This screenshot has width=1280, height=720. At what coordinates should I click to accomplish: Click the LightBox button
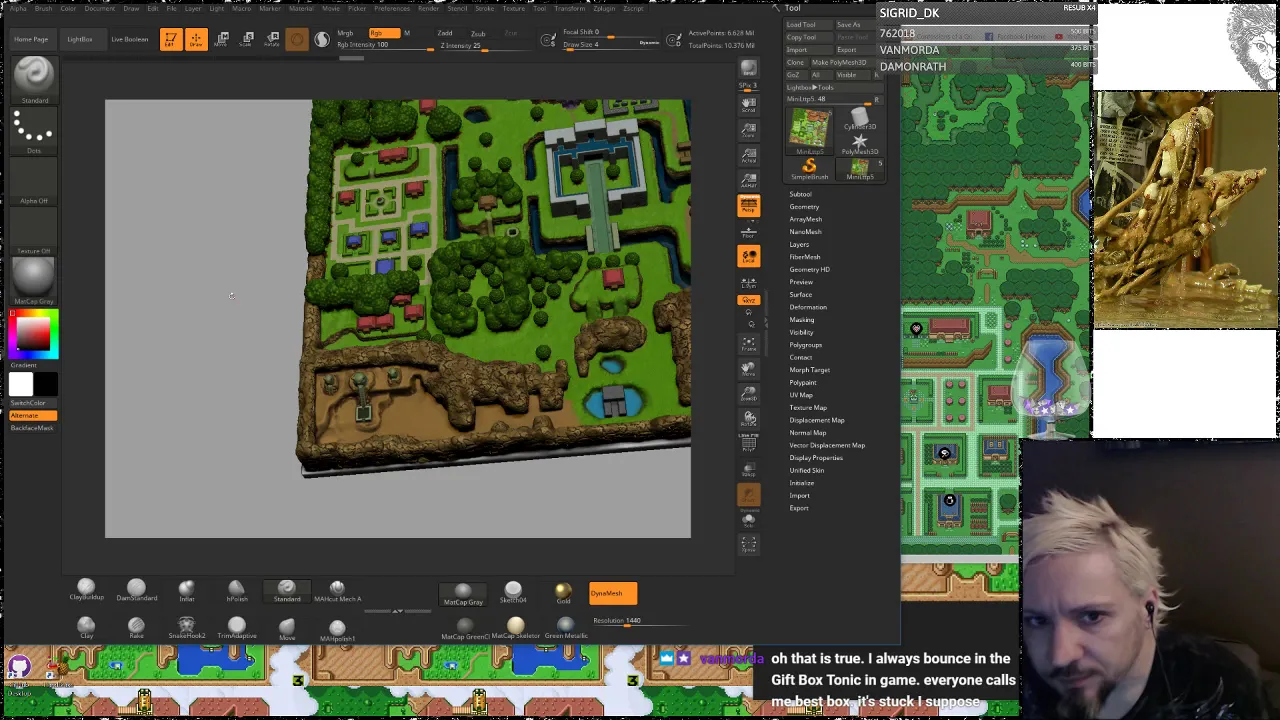click(80, 39)
